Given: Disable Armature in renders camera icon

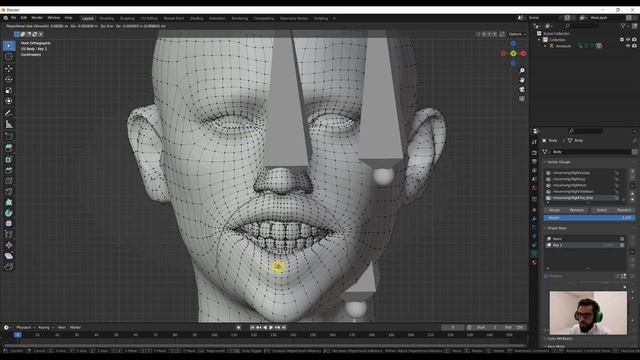Looking at the screenshot, I should [634, 46].
